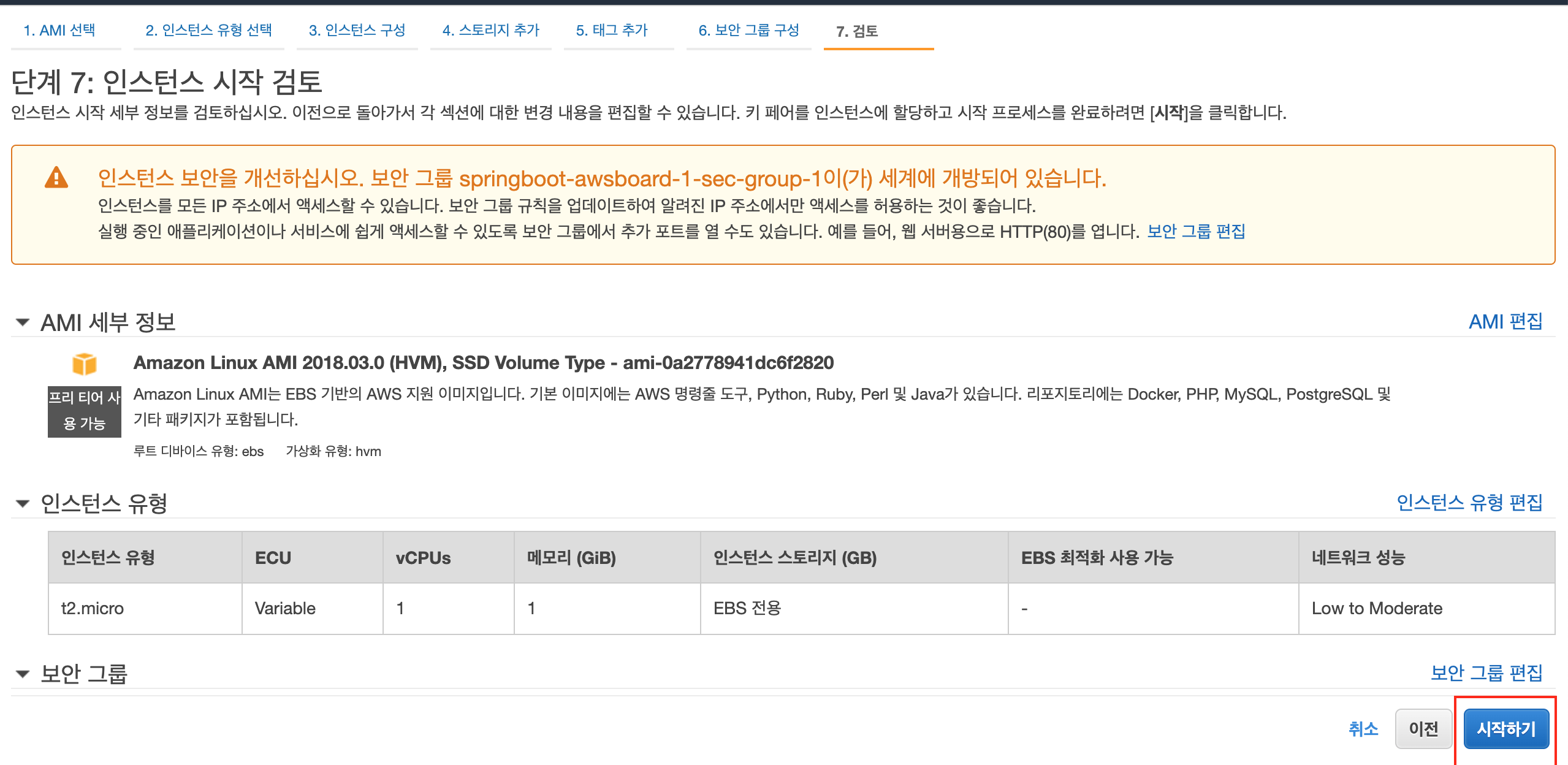Select the 7. 검토 tab

click(857, 31)
